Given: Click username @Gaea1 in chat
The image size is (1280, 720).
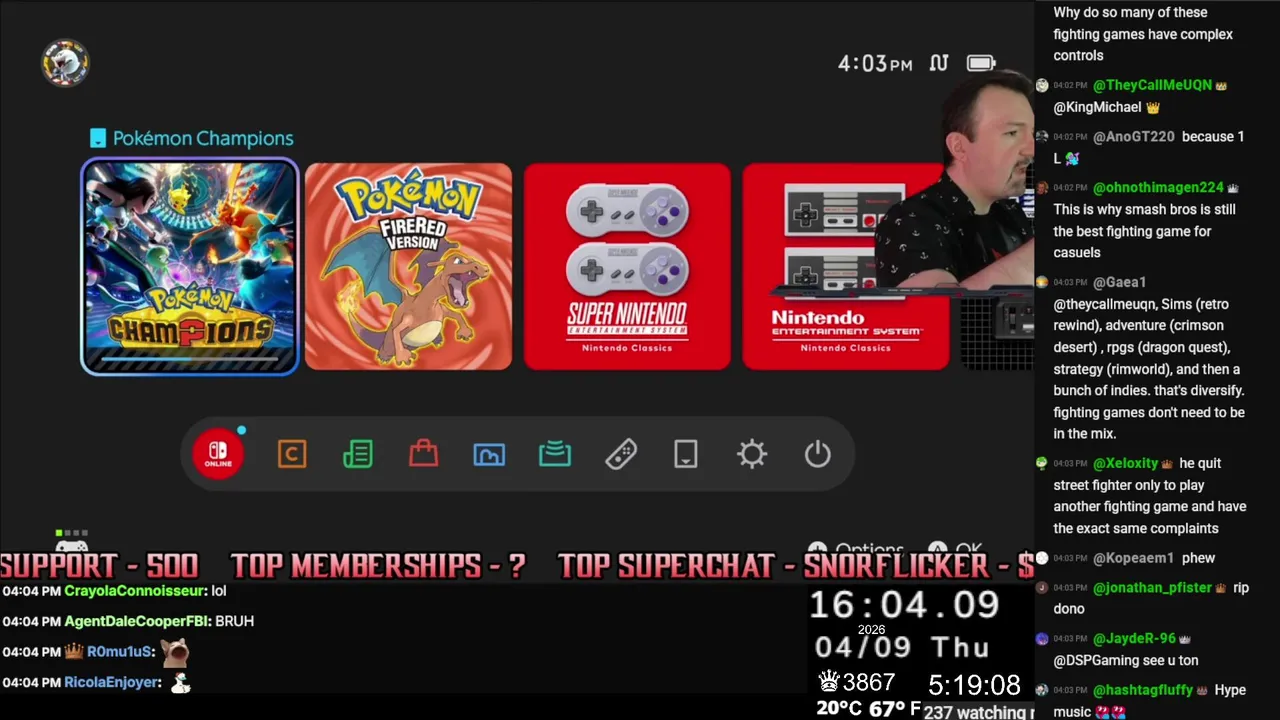Looking at the screenshot, I should [x=1119, y=282].
